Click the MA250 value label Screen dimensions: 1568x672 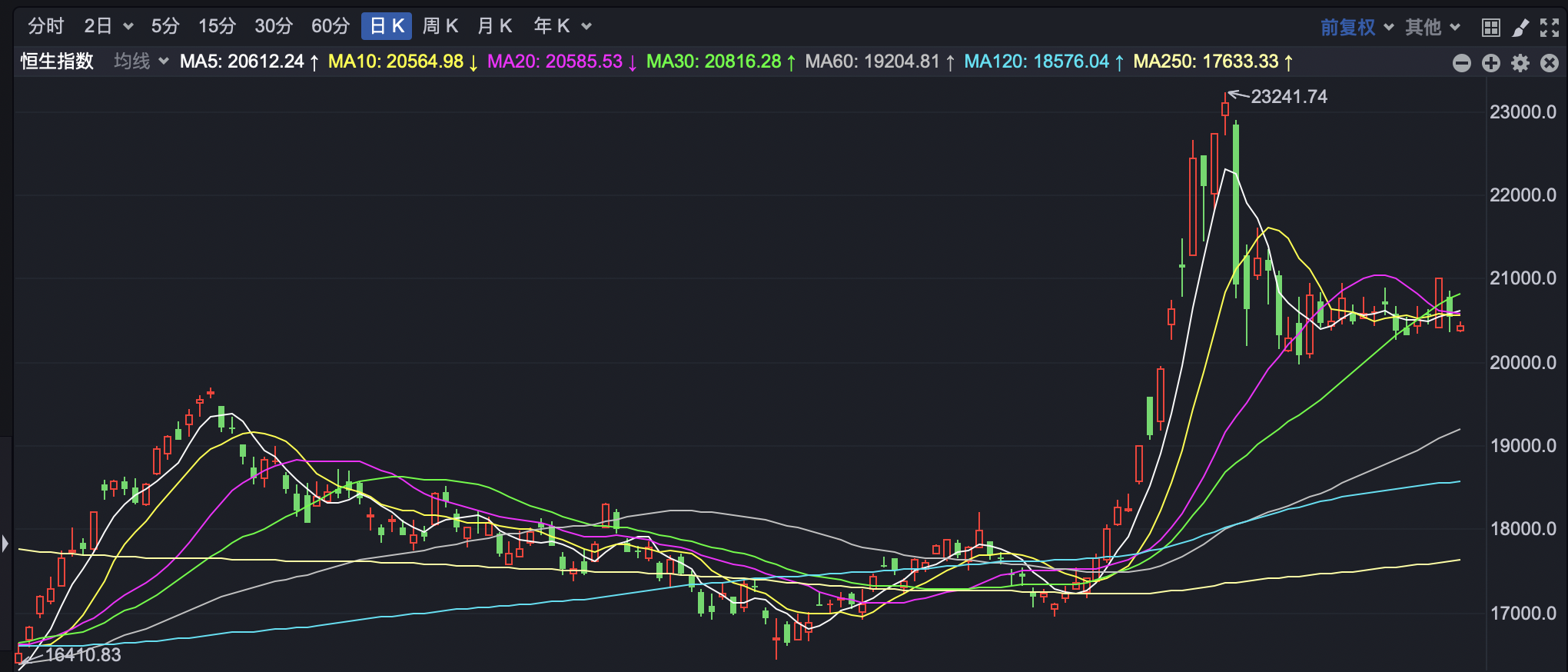[1213, 62]
